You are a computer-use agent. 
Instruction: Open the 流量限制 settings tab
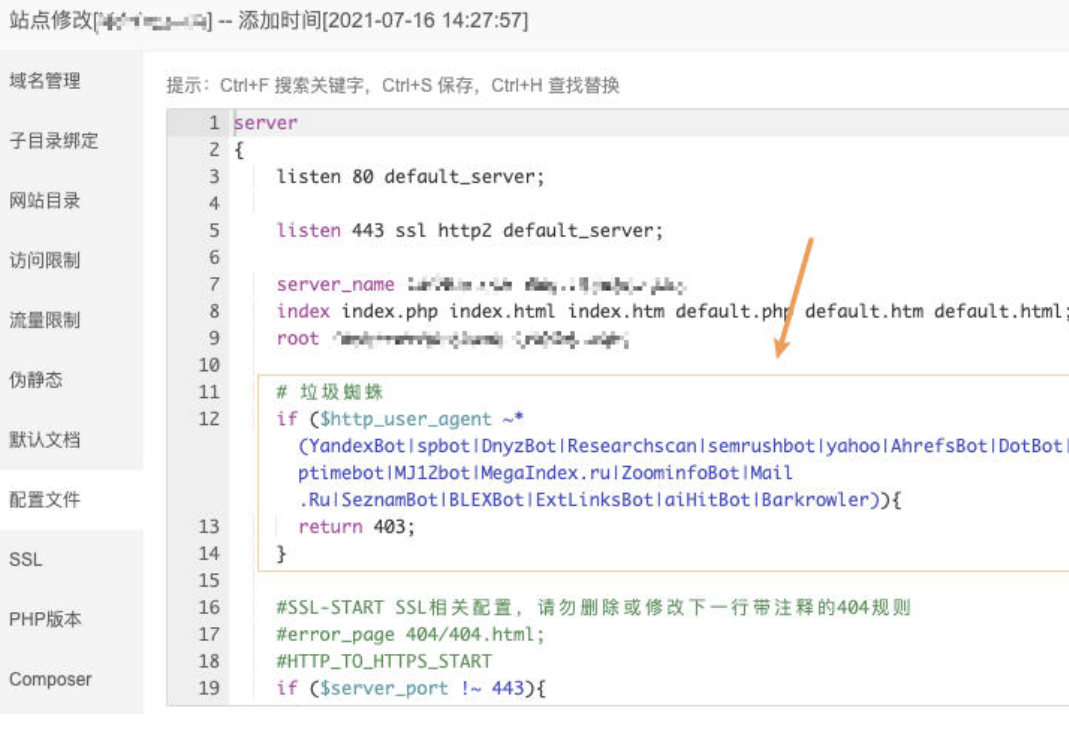tap(45, 321)
